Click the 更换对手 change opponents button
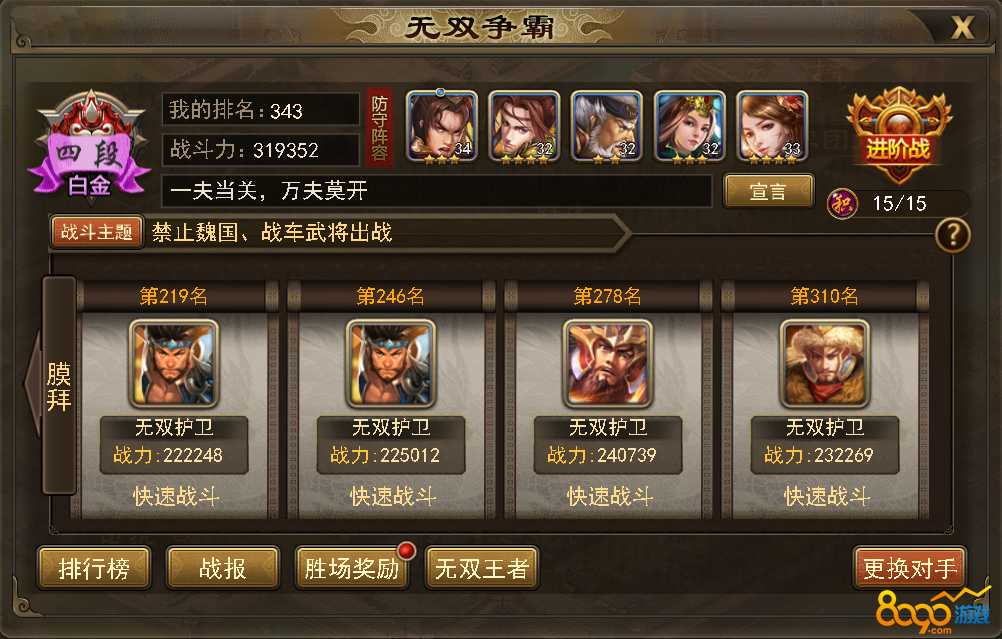This screenshot has width=1002, height=639. (x=910, y=567)
